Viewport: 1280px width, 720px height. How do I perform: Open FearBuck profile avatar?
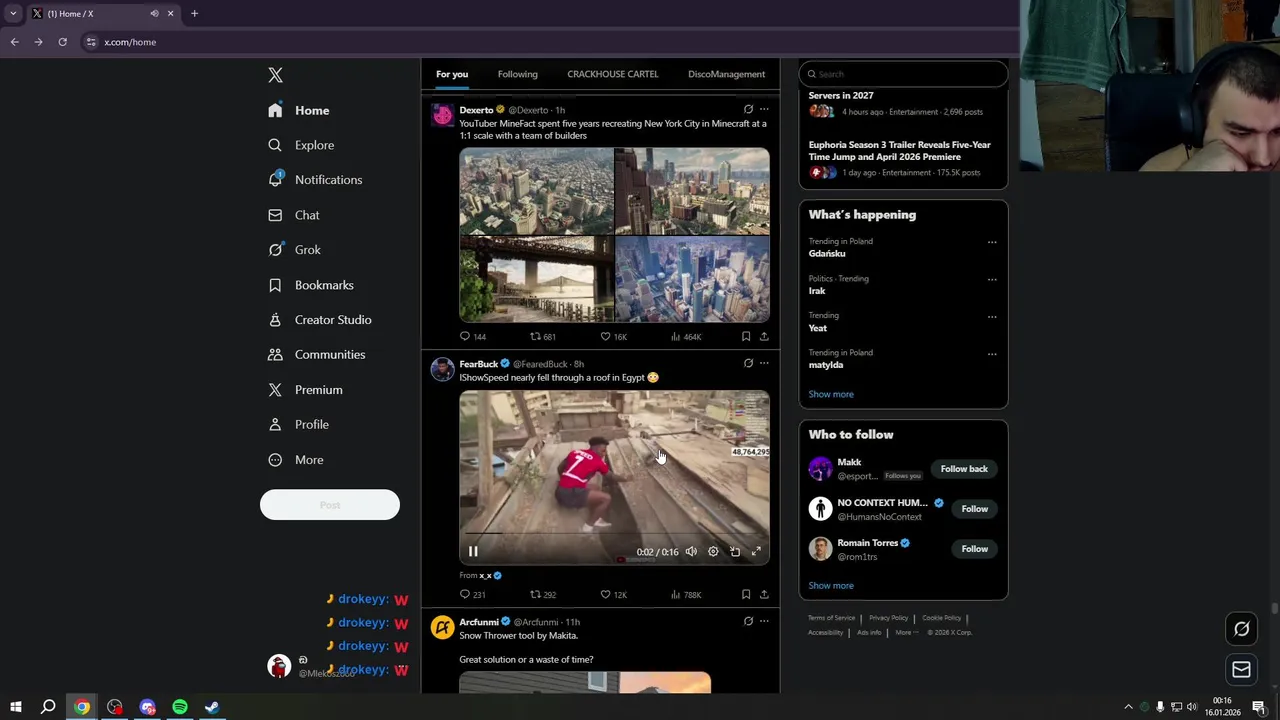coord(442,370)
